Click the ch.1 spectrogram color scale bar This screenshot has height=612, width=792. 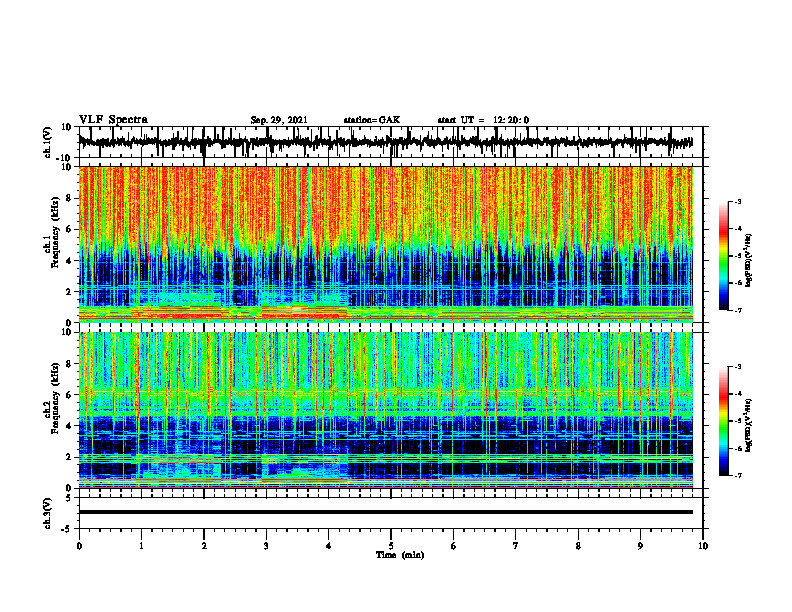coord(723,256)
